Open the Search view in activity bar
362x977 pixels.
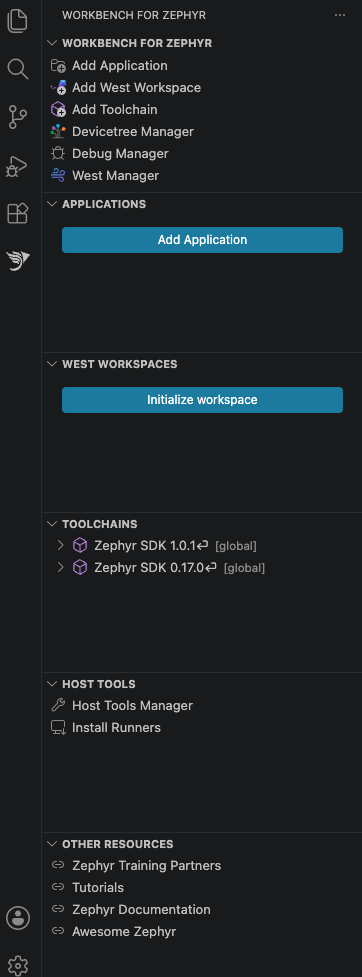coord(17,69)
